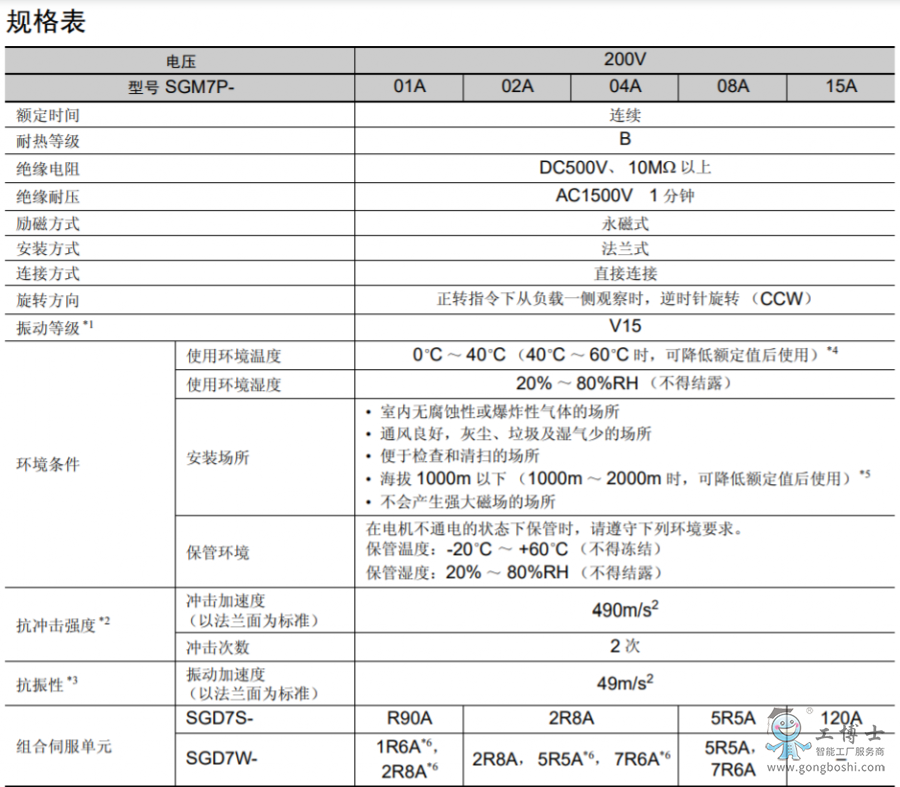This screenshot has width=900, height=787.
Task: Click the SGD7W- row label
Action: (222, 759)
